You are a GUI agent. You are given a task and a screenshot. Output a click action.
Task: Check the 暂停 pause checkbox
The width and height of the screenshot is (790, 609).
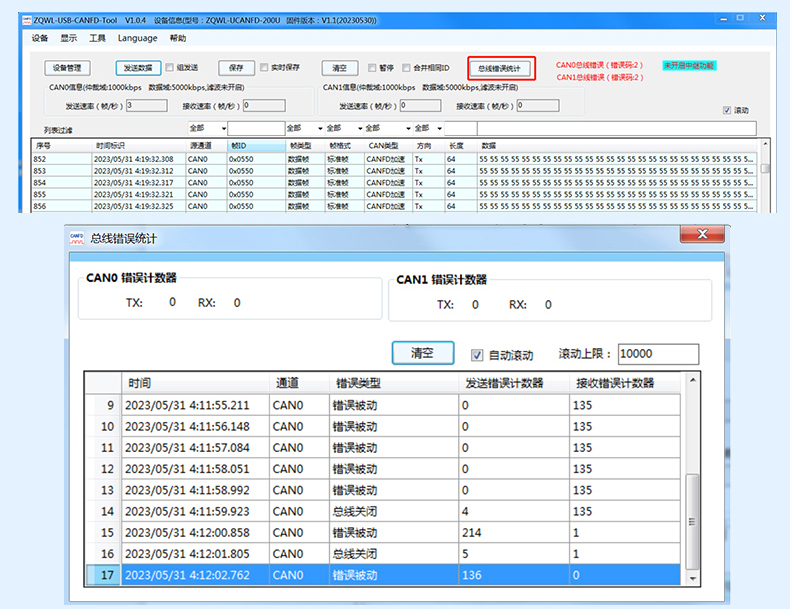click(x=373, y=68)
